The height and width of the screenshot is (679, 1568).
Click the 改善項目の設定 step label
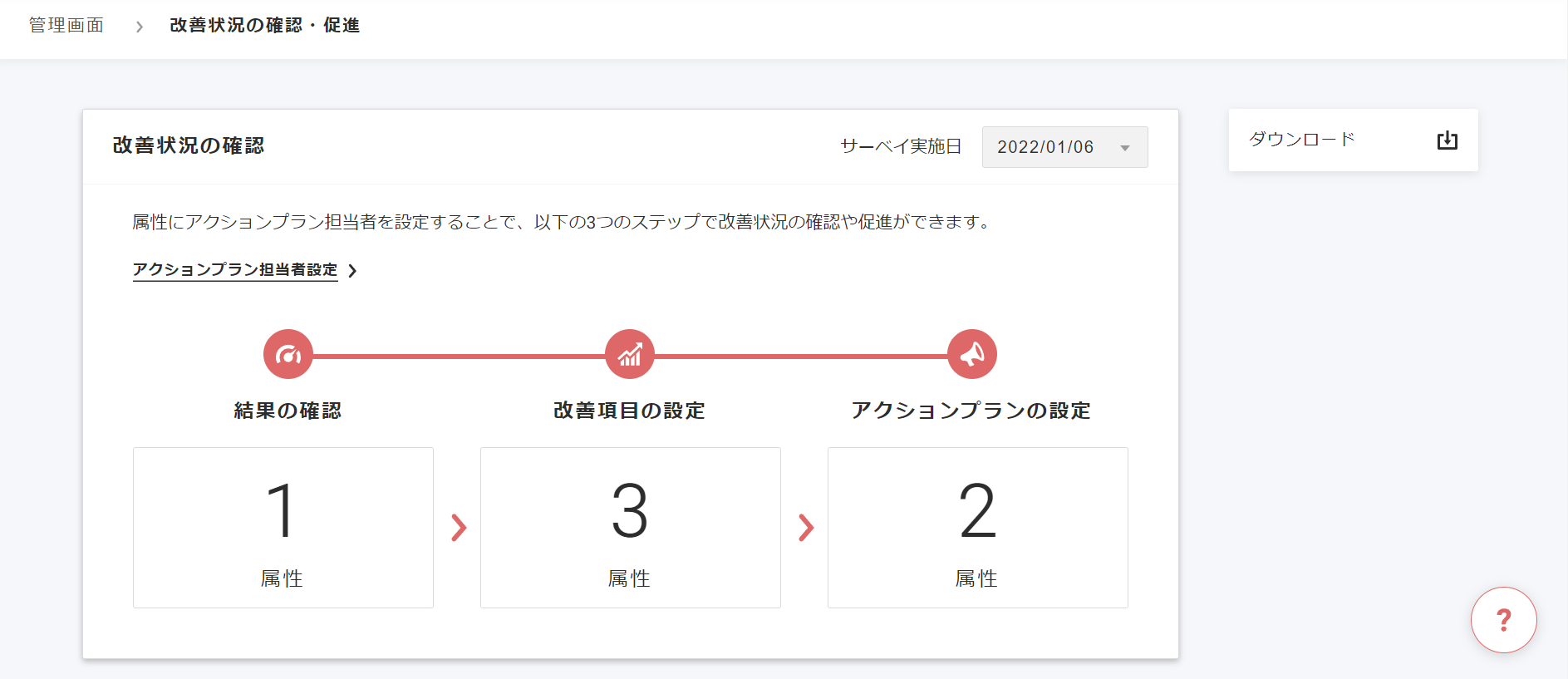pos(629,411)
